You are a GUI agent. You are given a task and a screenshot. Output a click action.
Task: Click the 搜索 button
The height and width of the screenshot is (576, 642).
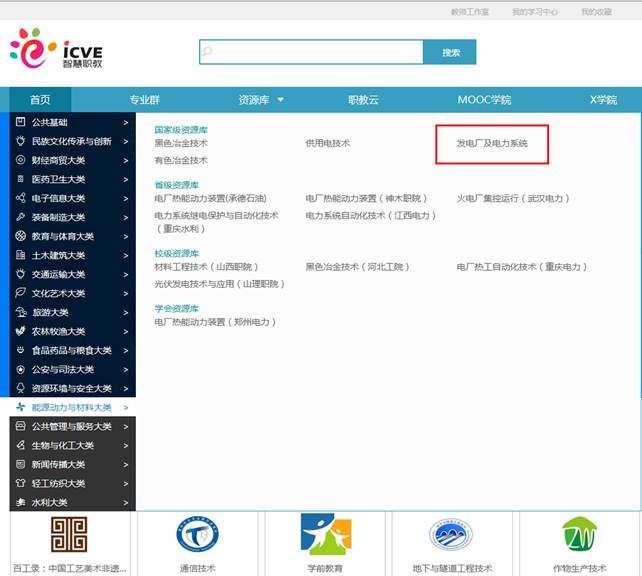click(450, 52)
